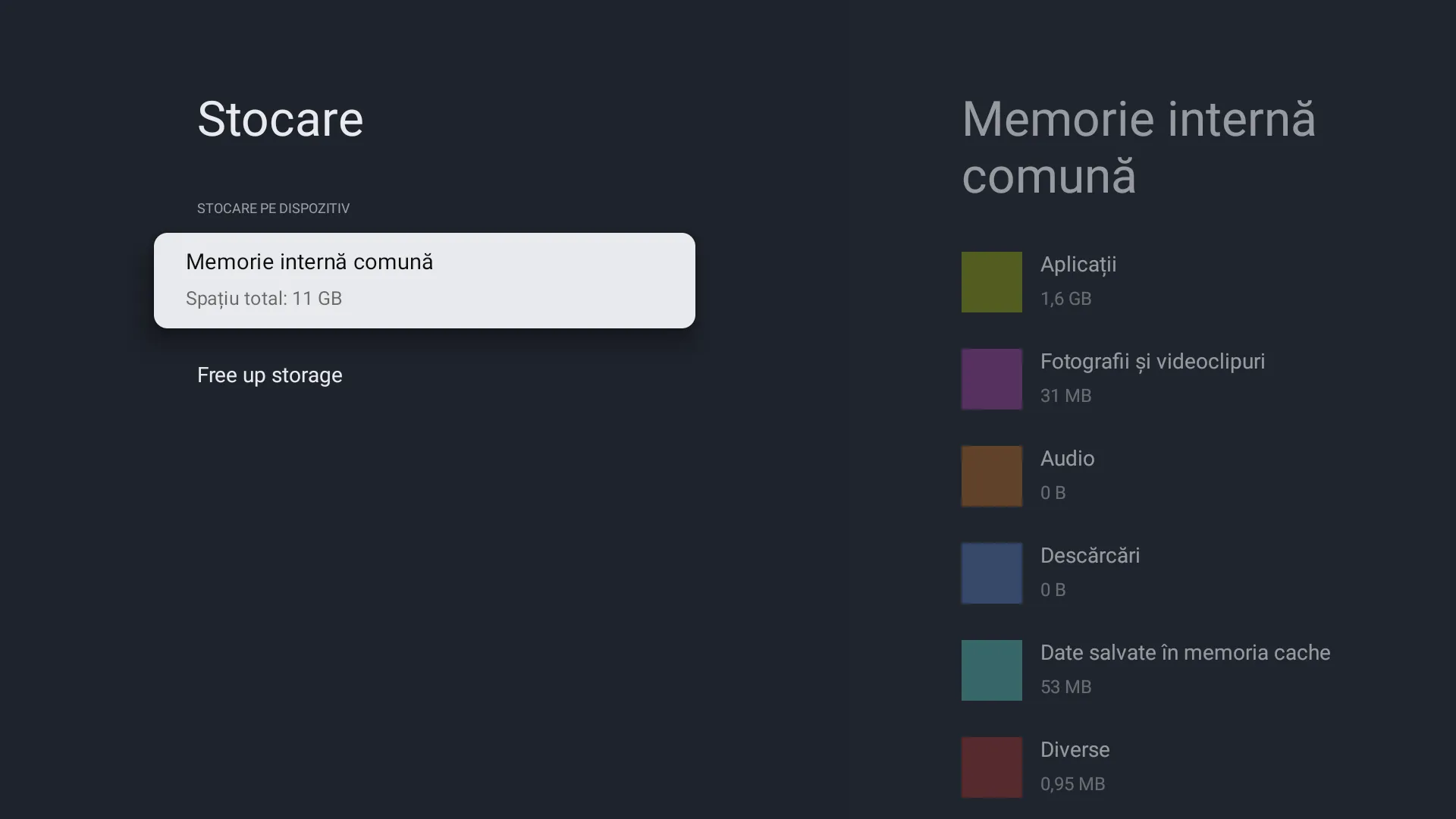Click Free up storage

pyautogui.click(x=269, y=375)
